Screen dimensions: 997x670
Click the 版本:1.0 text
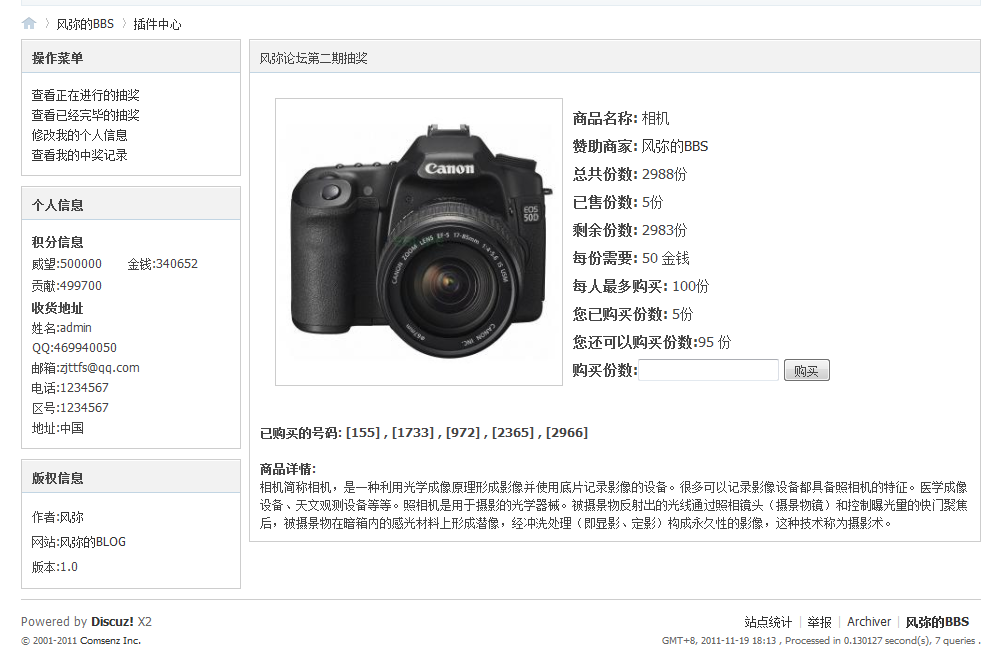pyautogui.click(x=55, y=567)
